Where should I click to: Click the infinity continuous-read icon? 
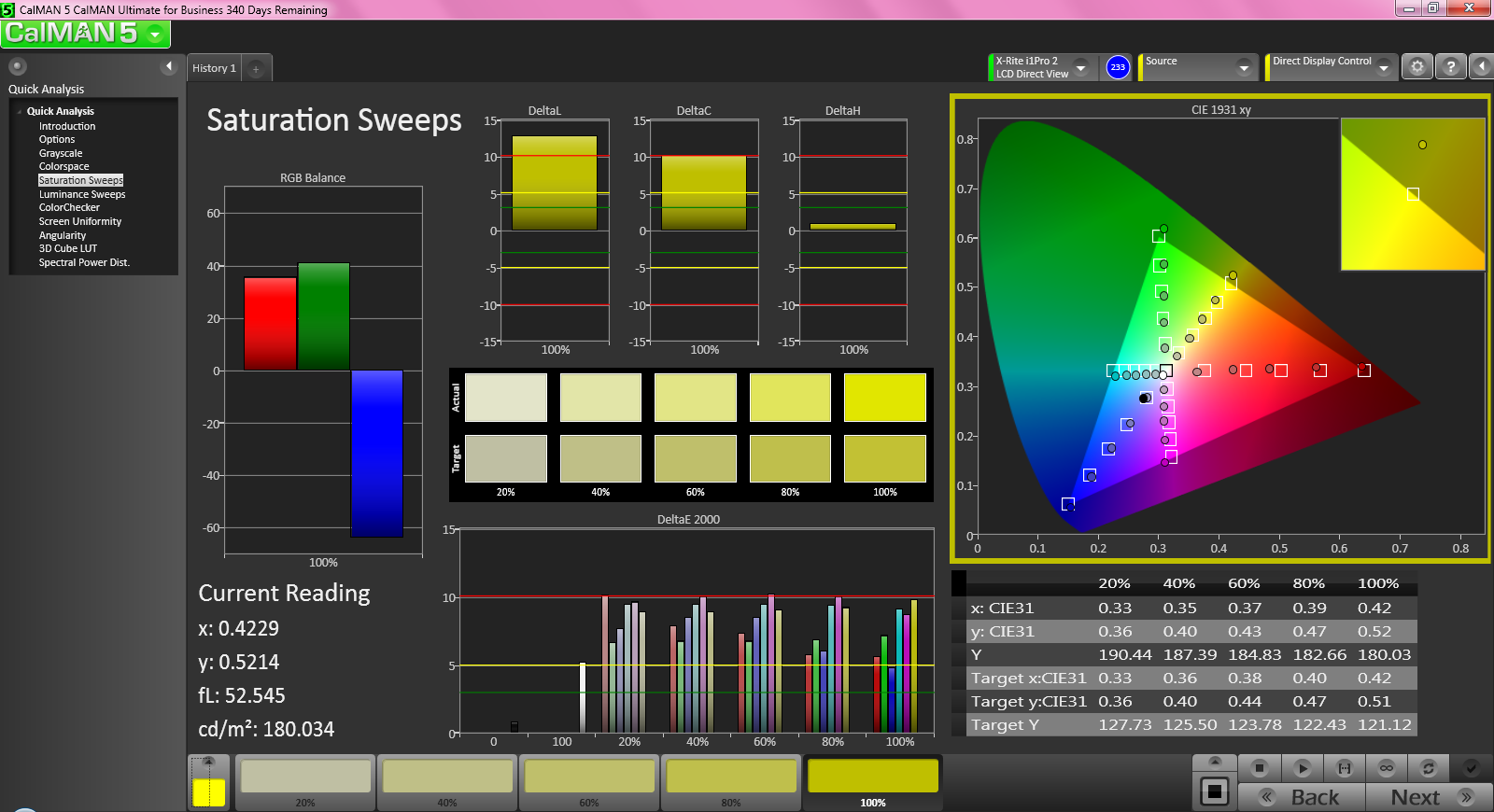point(1387,768)
